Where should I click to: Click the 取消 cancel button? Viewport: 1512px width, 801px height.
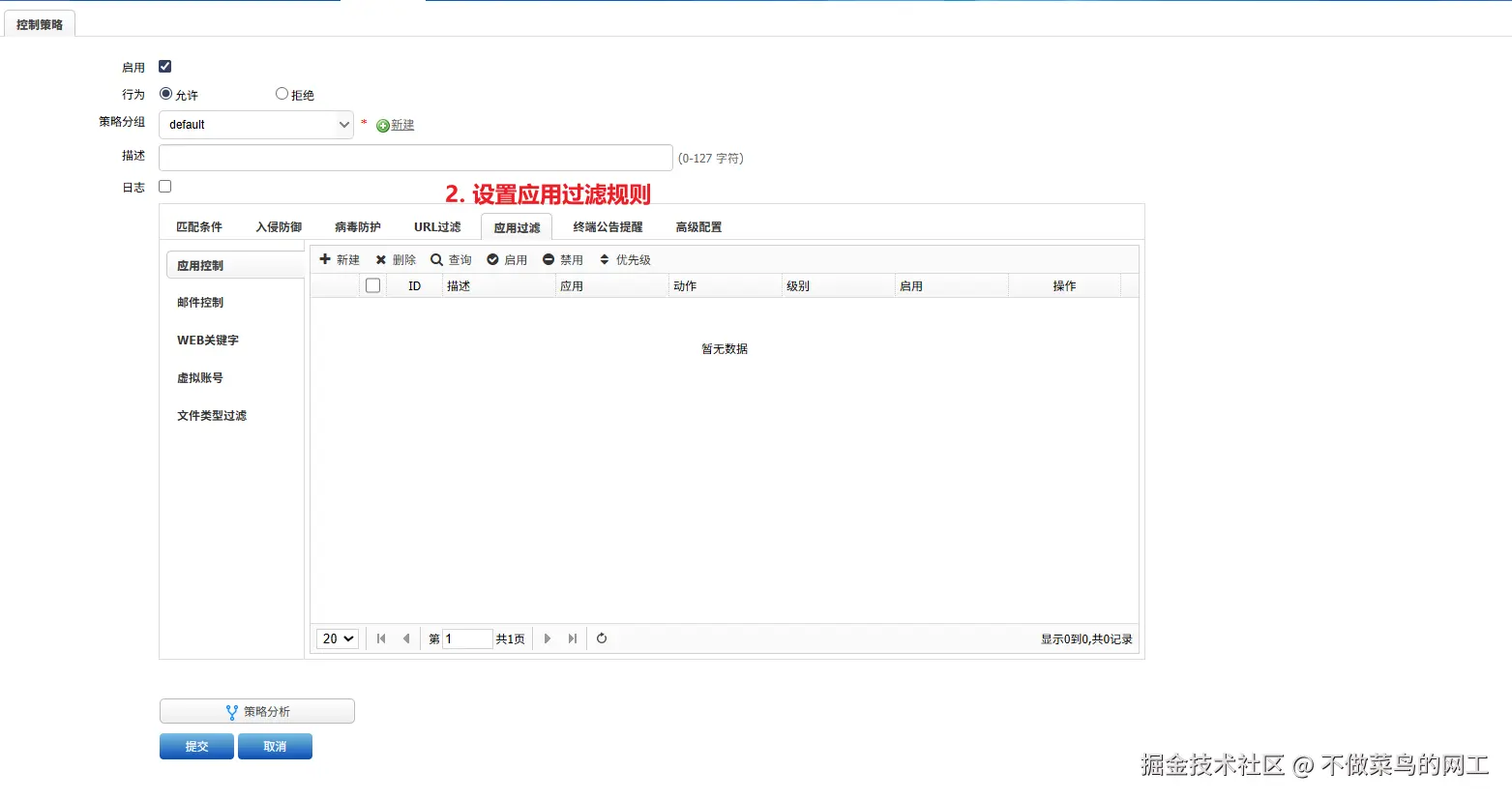275,747
